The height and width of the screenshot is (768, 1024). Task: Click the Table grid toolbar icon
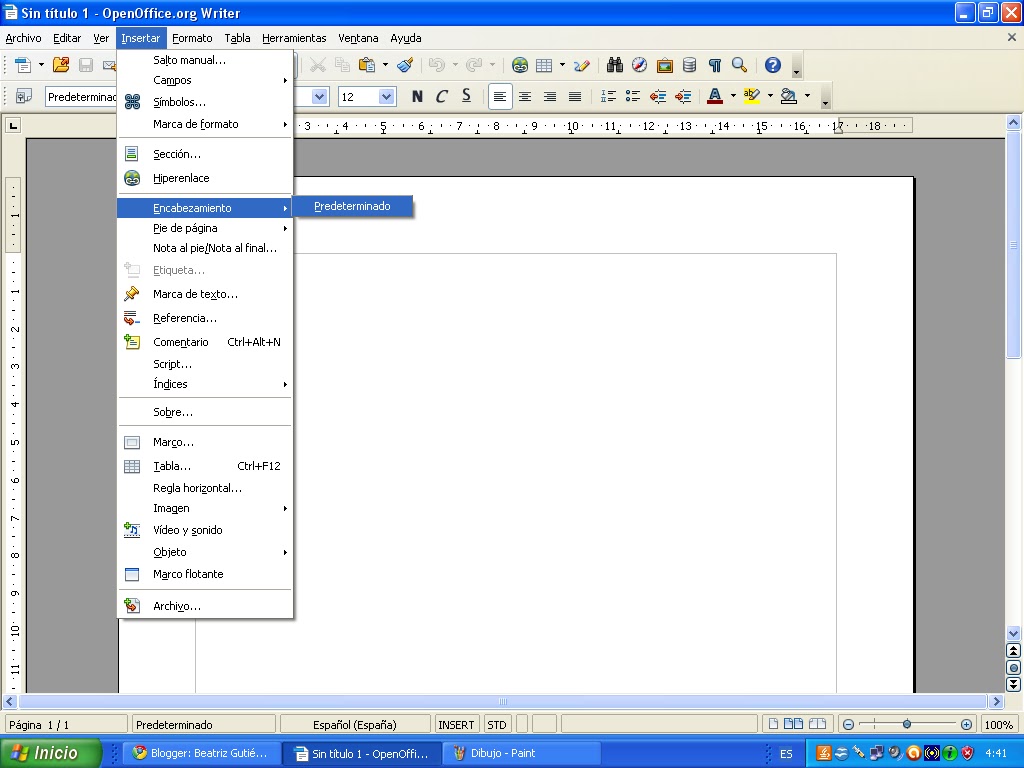coord(544,65)
